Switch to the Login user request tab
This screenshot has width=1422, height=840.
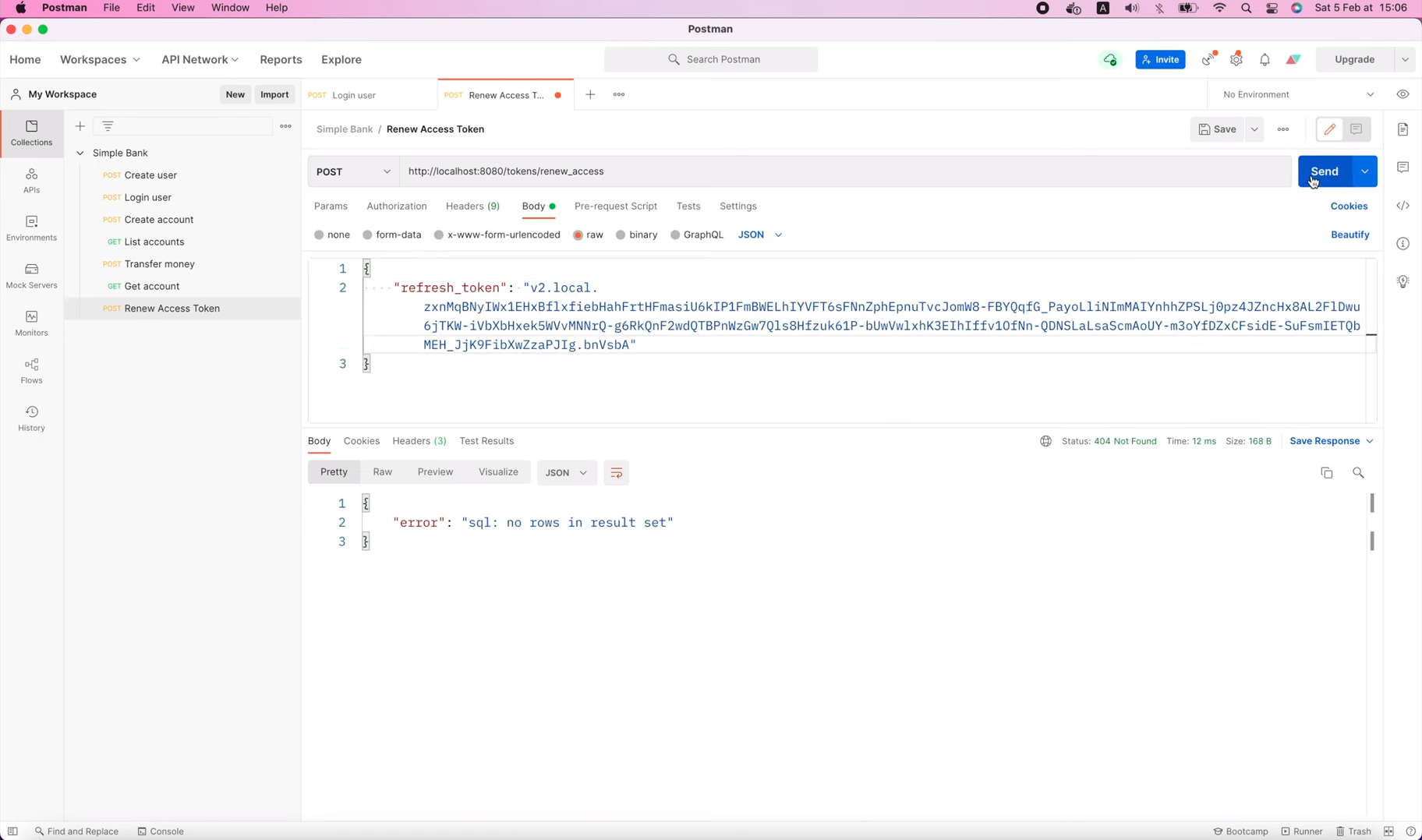tap(370, 95)
